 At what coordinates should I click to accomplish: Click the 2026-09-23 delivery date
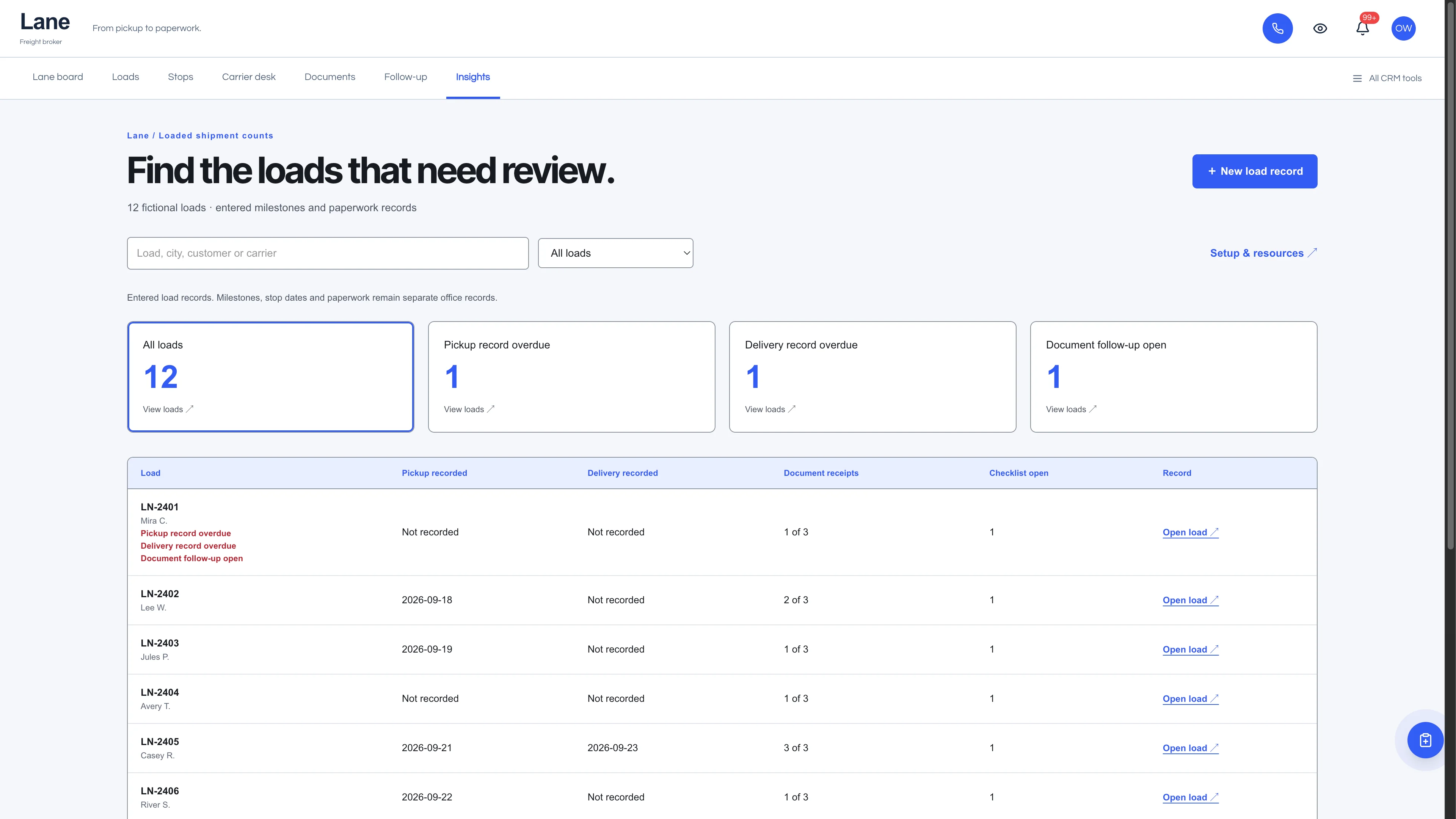(x=612, y=748)
